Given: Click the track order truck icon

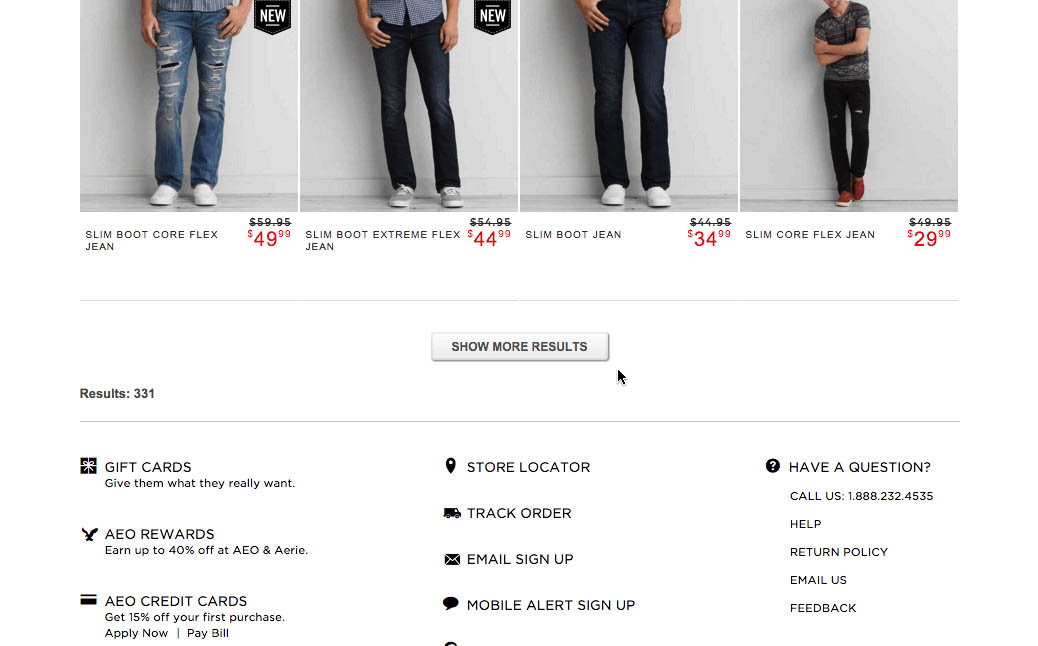Looking at the screenshot, I should [452, 513].
